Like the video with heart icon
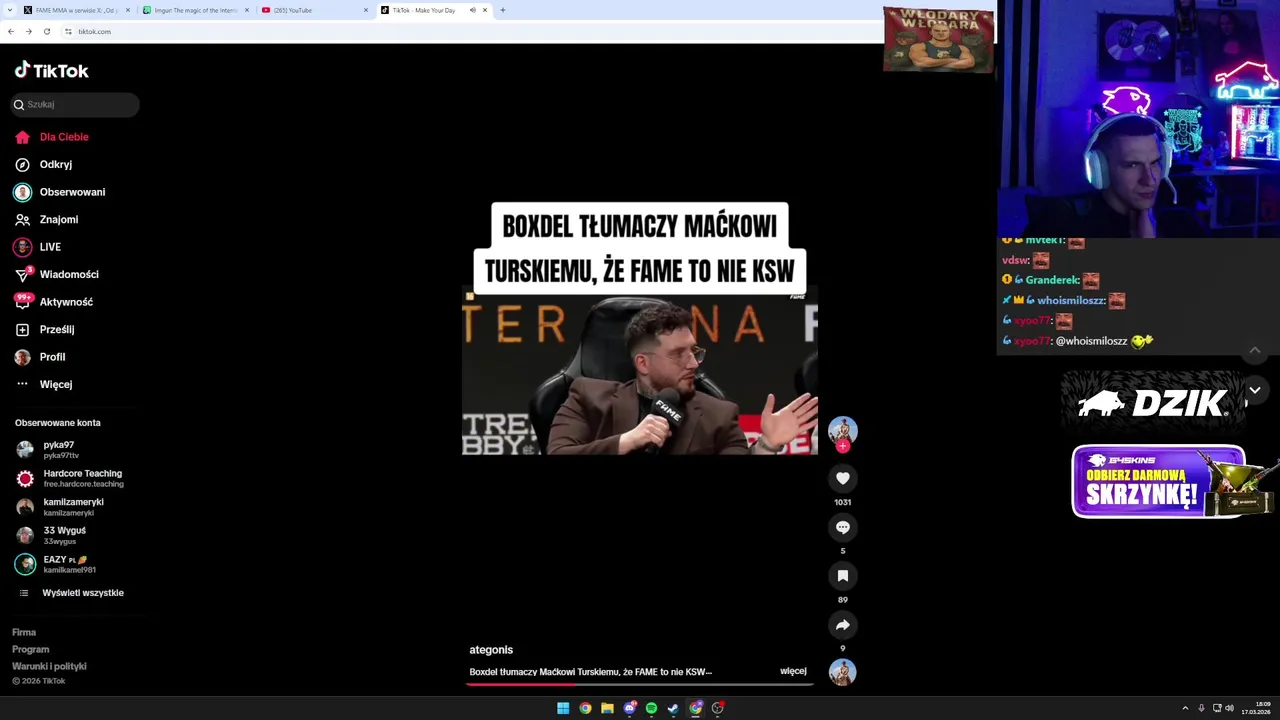Image resolution: width=1280 pixels, height=720 pixels. coord(843,478)
